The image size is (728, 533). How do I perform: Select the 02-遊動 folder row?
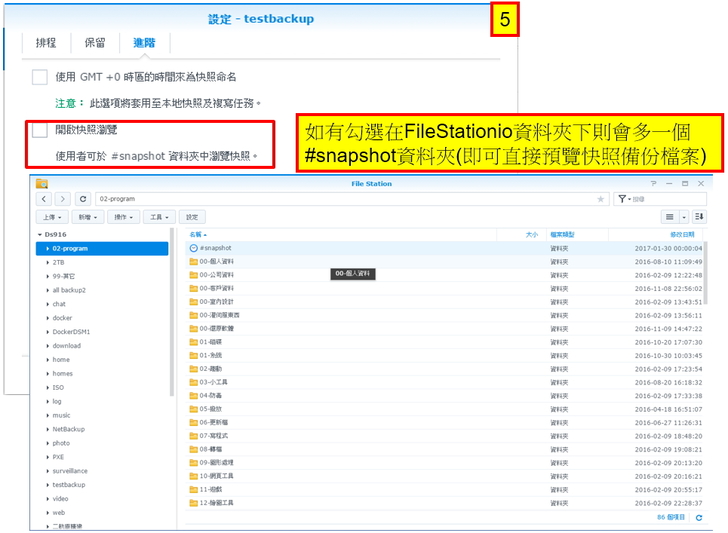tap(445, 369)
